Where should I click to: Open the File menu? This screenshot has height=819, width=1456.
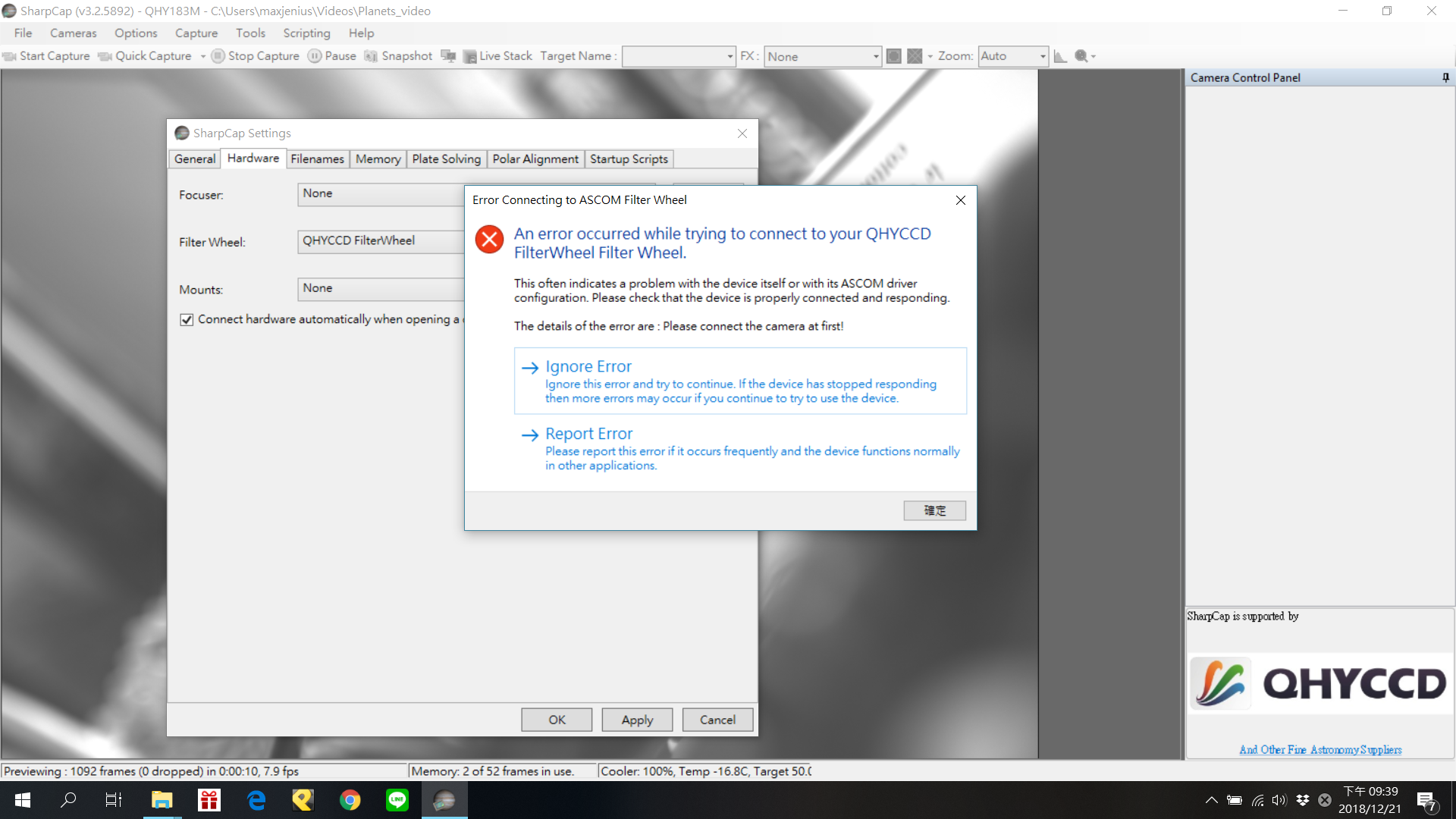click(x=24, y=33)
